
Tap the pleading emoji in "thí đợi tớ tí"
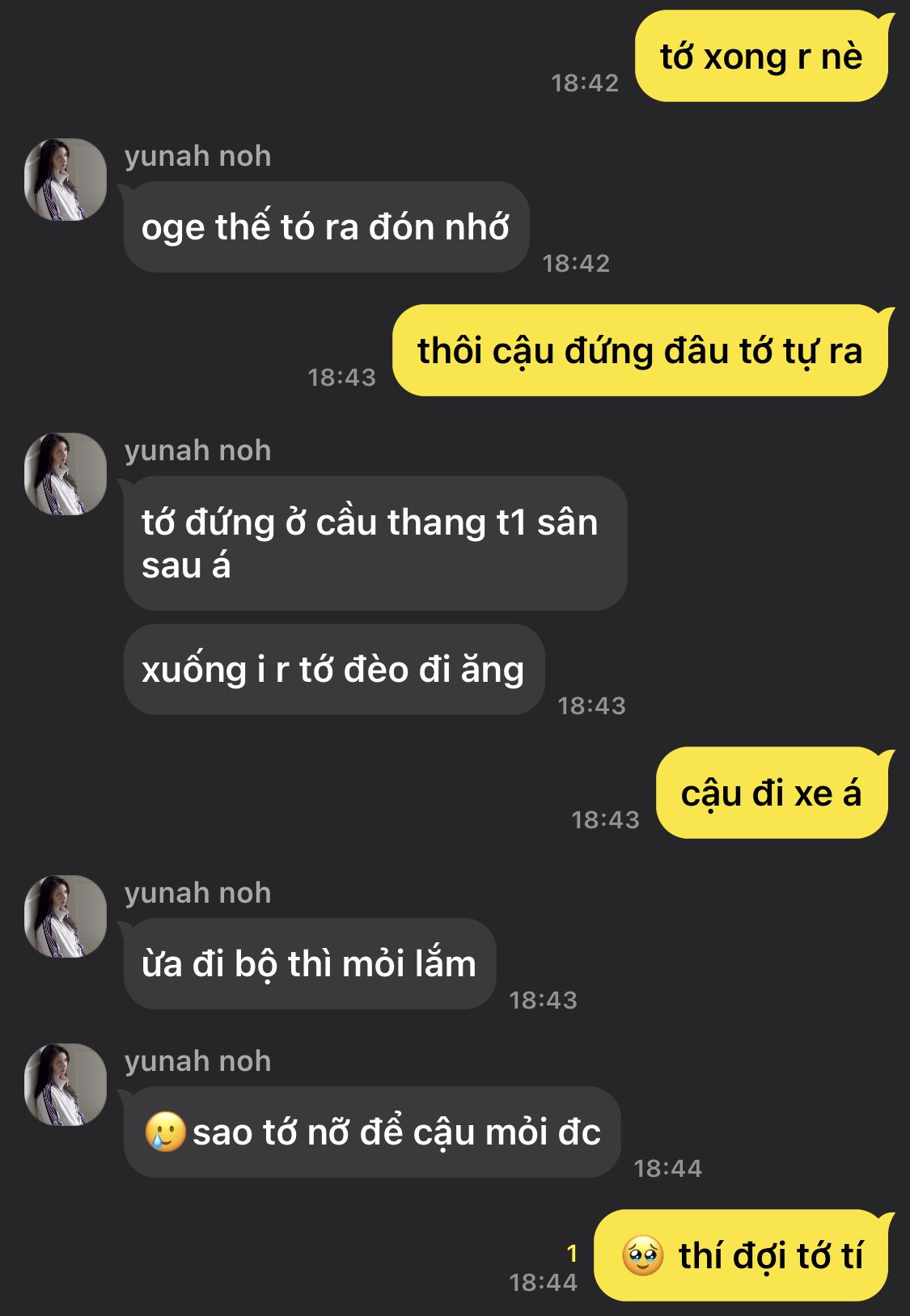[x=643, y=1255]
